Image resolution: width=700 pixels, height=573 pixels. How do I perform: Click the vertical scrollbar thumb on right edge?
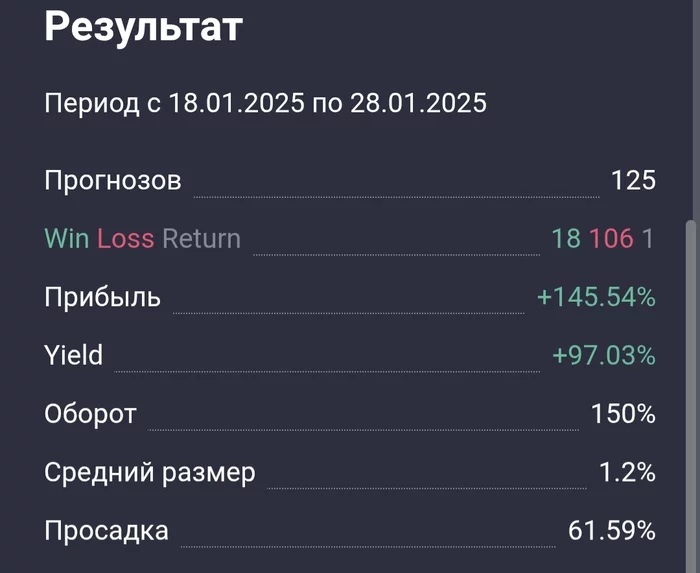[691, 396]
